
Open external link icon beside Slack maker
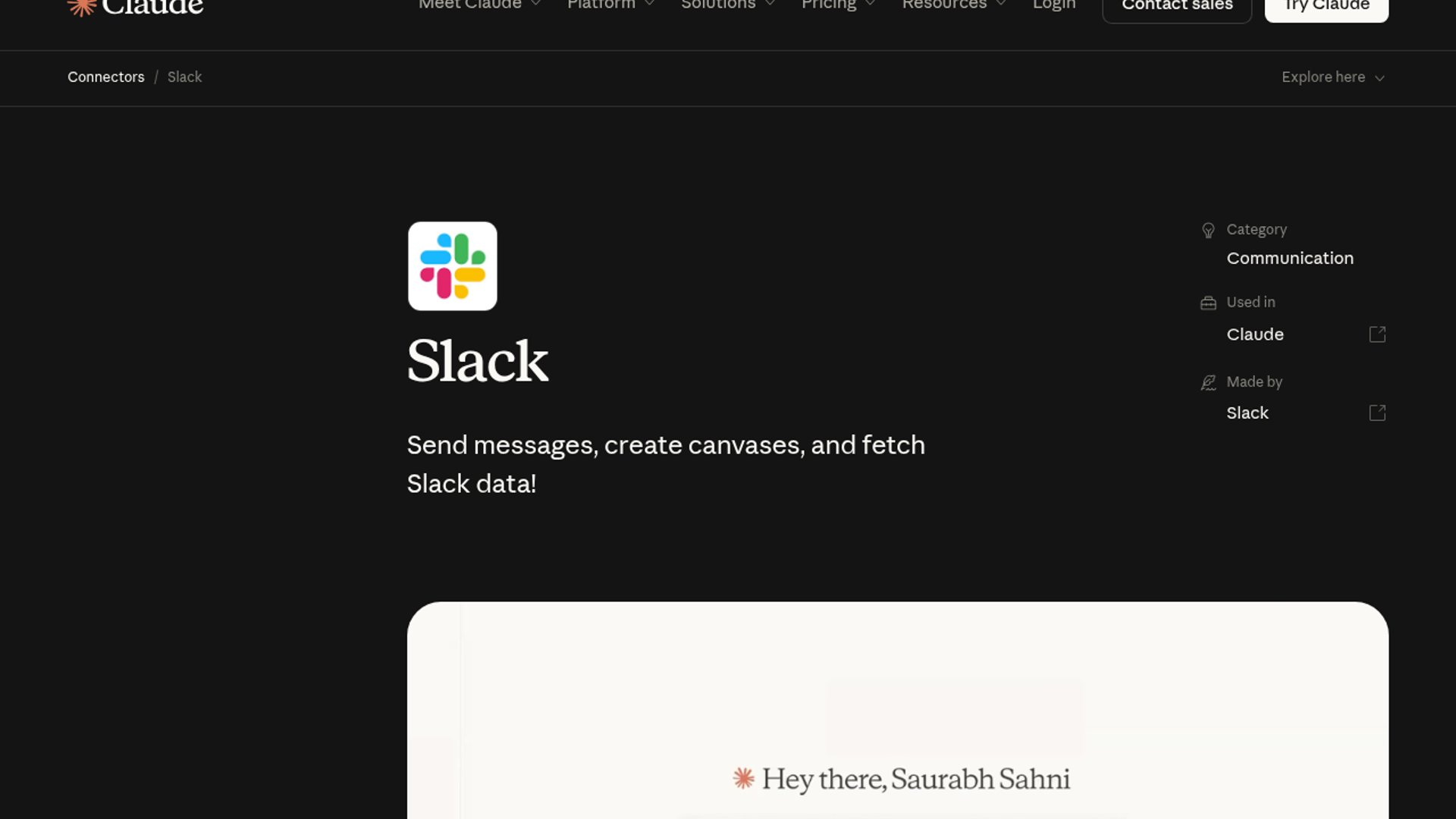click(x=1377, y=413)
